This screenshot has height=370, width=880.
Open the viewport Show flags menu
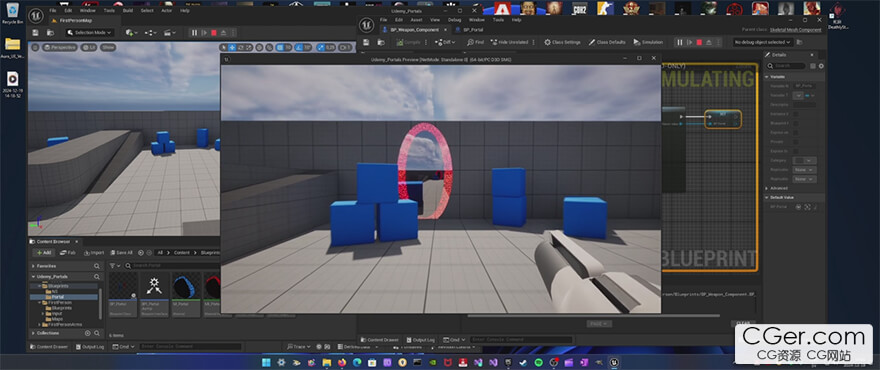pyautogui.click(x=108, y=48)
